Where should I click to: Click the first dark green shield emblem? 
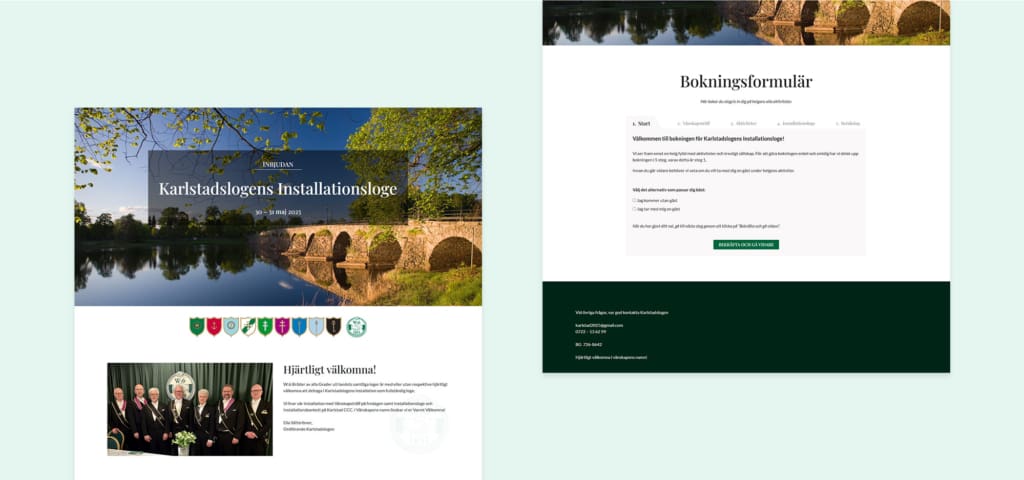point(197,326)
